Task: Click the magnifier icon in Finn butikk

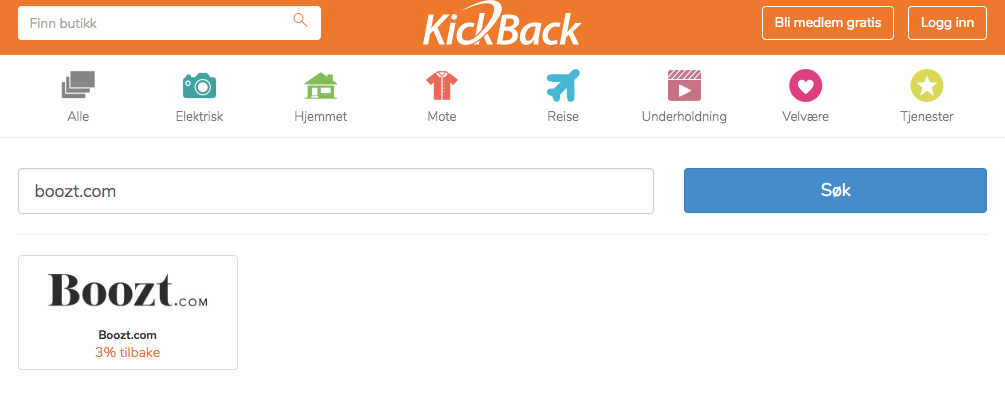Action: click(x=300, y=20)
